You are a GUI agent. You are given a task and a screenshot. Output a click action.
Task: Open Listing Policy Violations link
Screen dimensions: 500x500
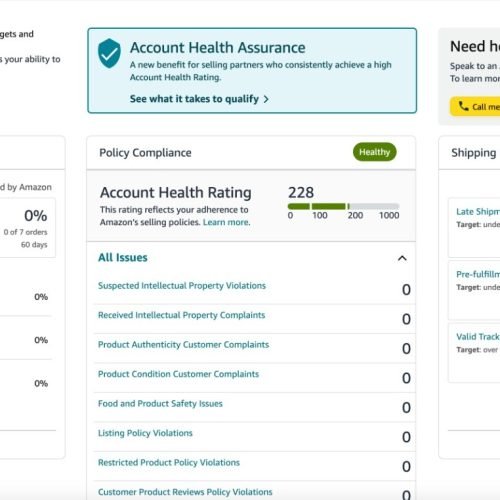pos(145,433)
